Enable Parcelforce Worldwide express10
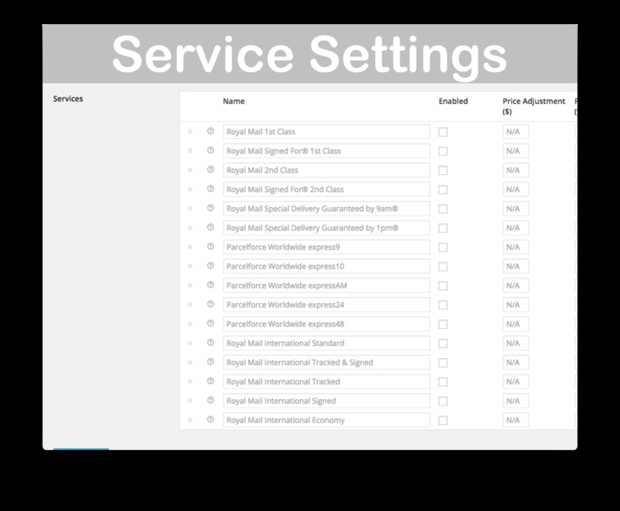The image size is (620, 511). click(x=443, y=267)
